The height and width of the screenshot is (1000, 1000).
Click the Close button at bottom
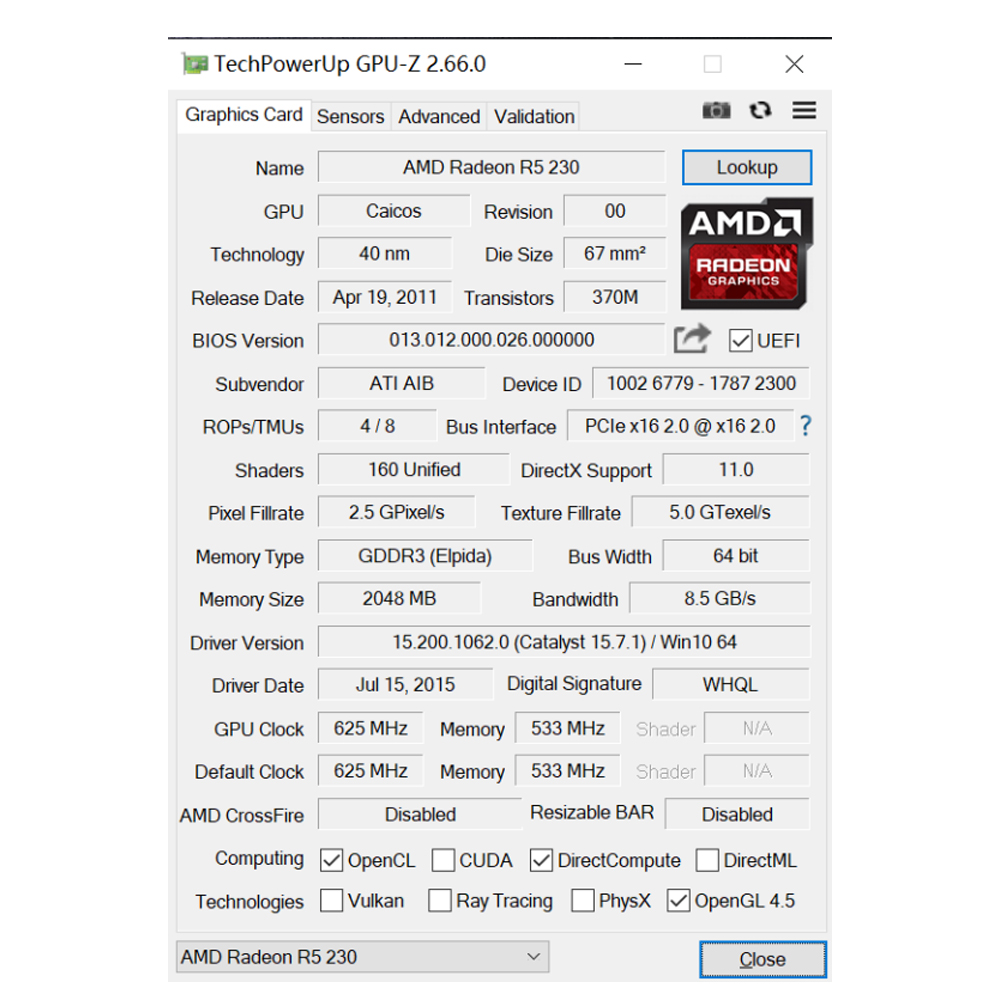763,959
